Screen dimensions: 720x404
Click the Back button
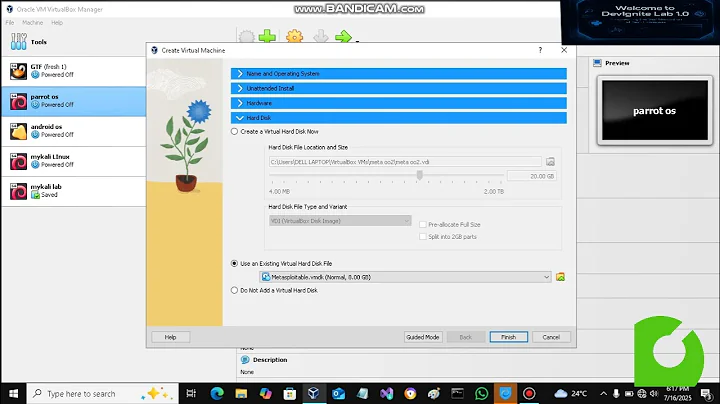coord(466,337)
